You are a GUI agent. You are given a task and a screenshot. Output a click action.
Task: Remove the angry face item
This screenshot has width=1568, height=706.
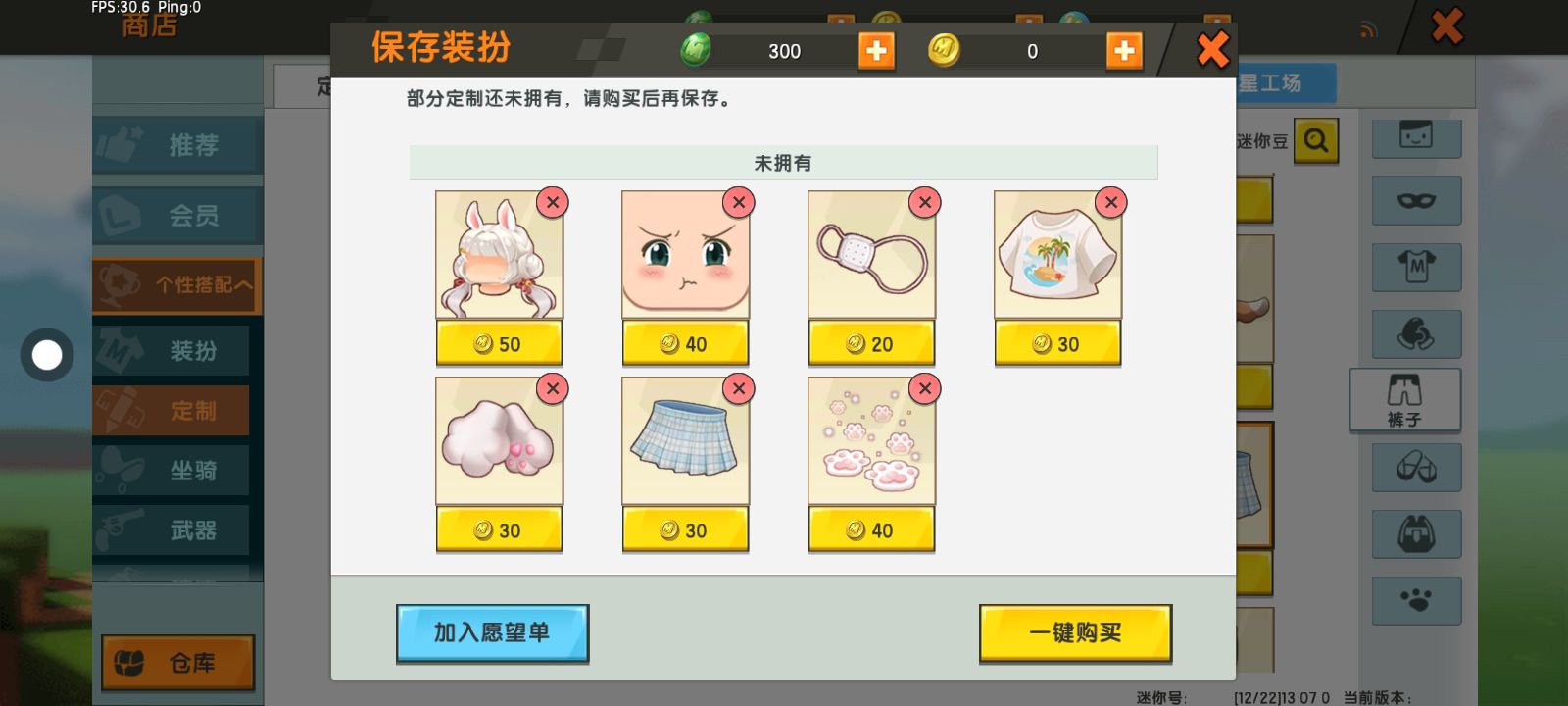(739, 202)
